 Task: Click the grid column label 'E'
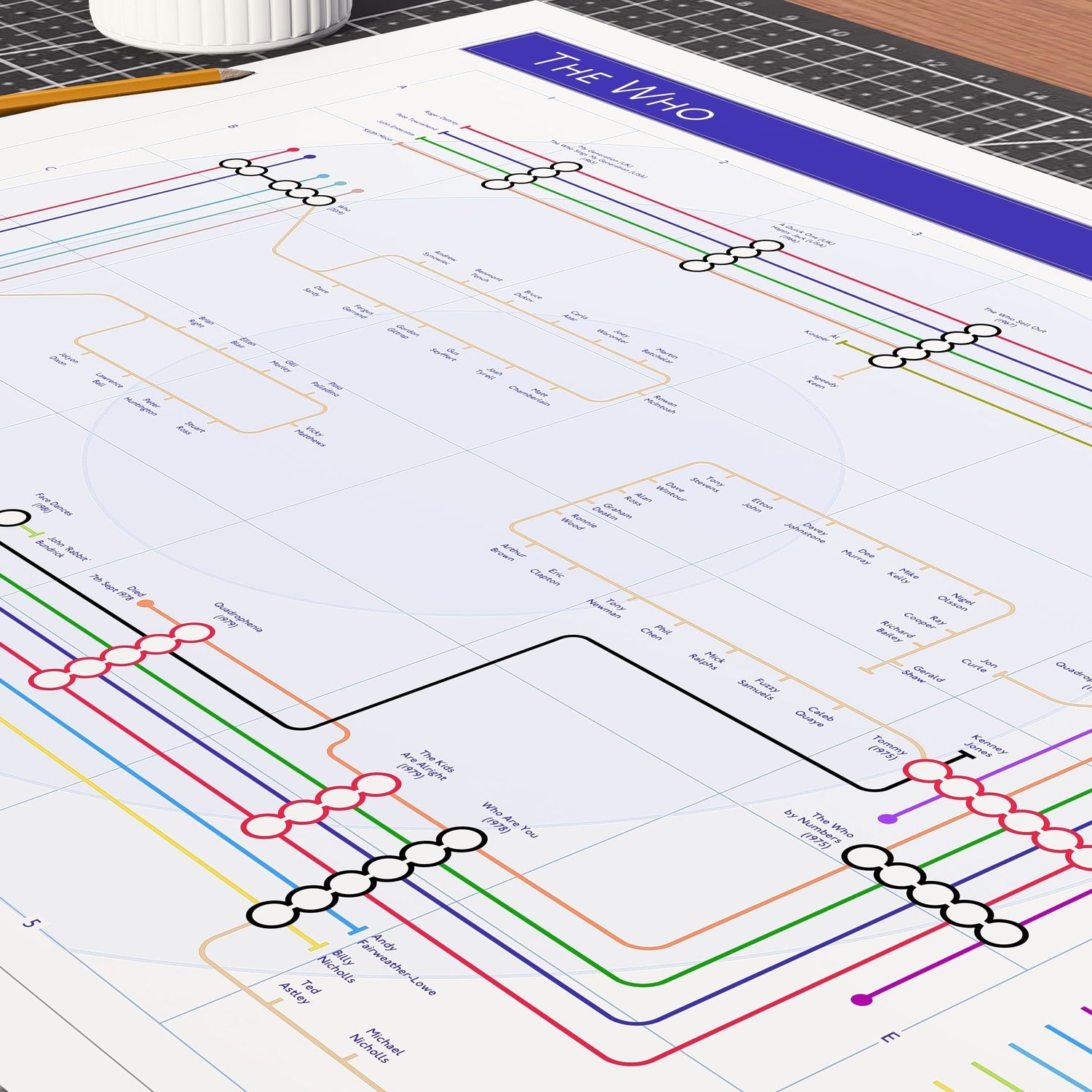click(x=890, y=1037)
